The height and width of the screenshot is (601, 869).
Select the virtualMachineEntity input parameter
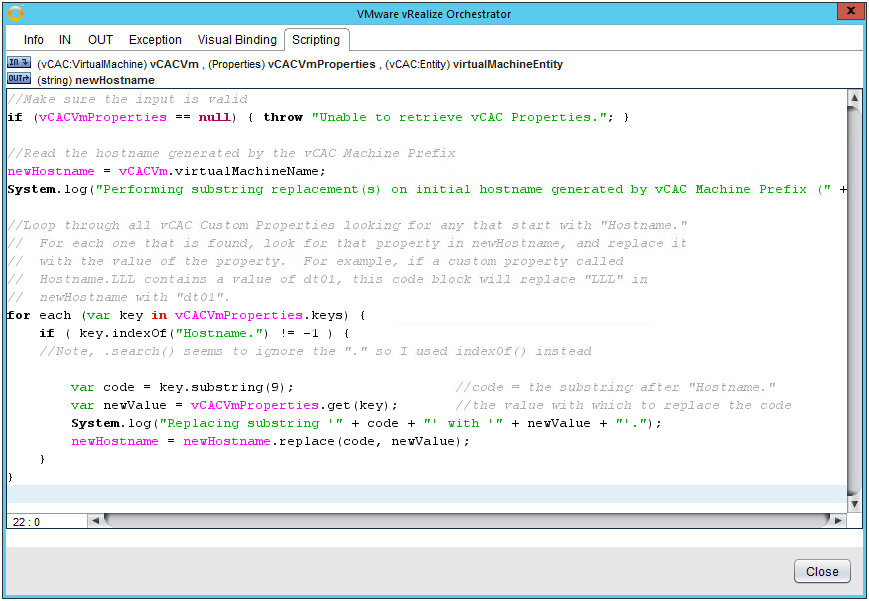tap(507, 64)
